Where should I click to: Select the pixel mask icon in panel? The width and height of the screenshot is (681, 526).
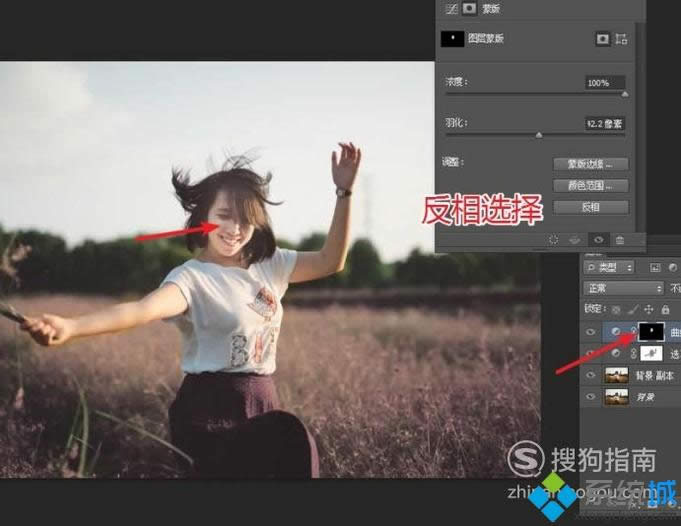click(x=602, y=39)
